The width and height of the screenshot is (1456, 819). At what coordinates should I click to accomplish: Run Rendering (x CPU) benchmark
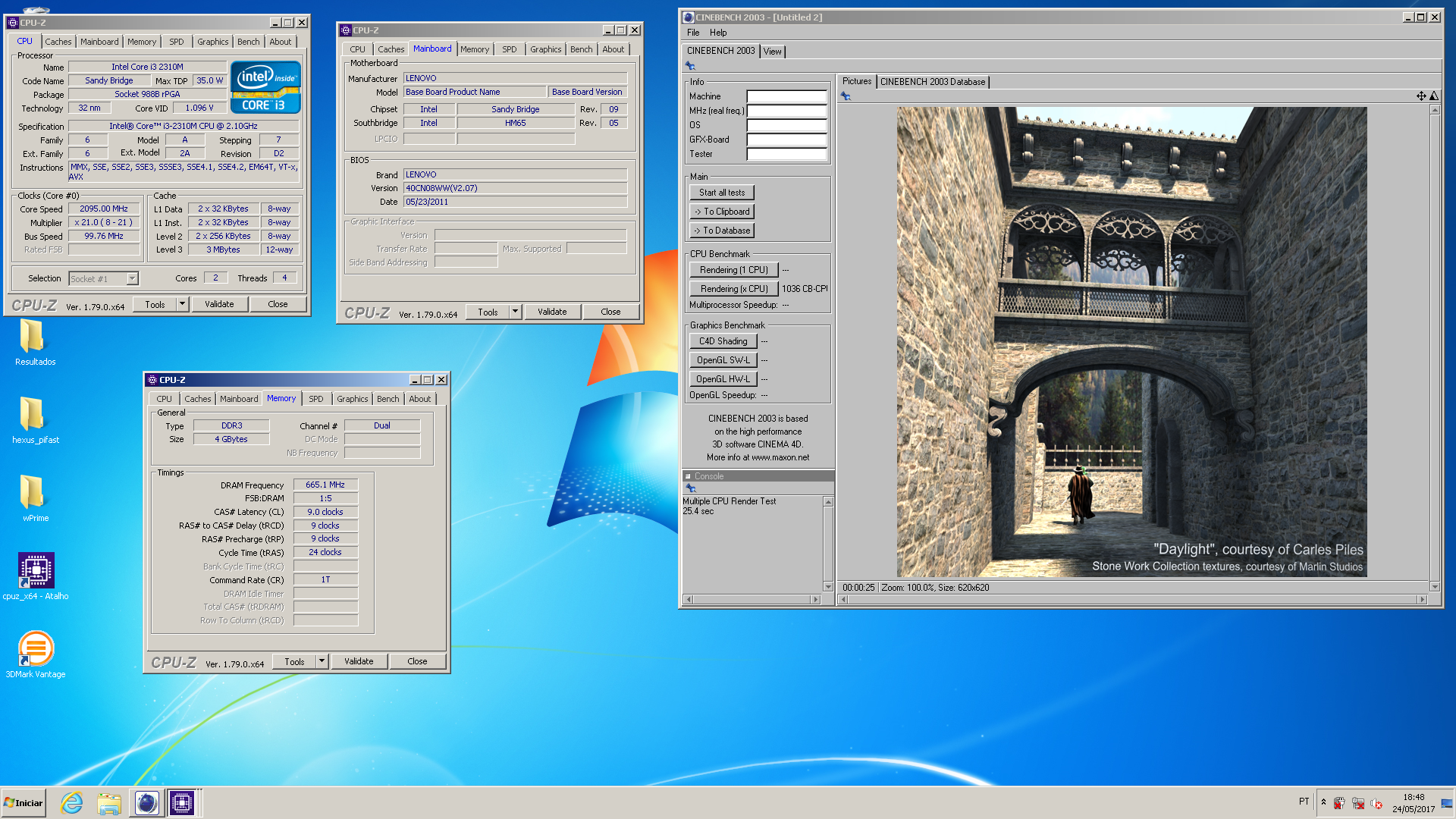[x=734, y=289]
